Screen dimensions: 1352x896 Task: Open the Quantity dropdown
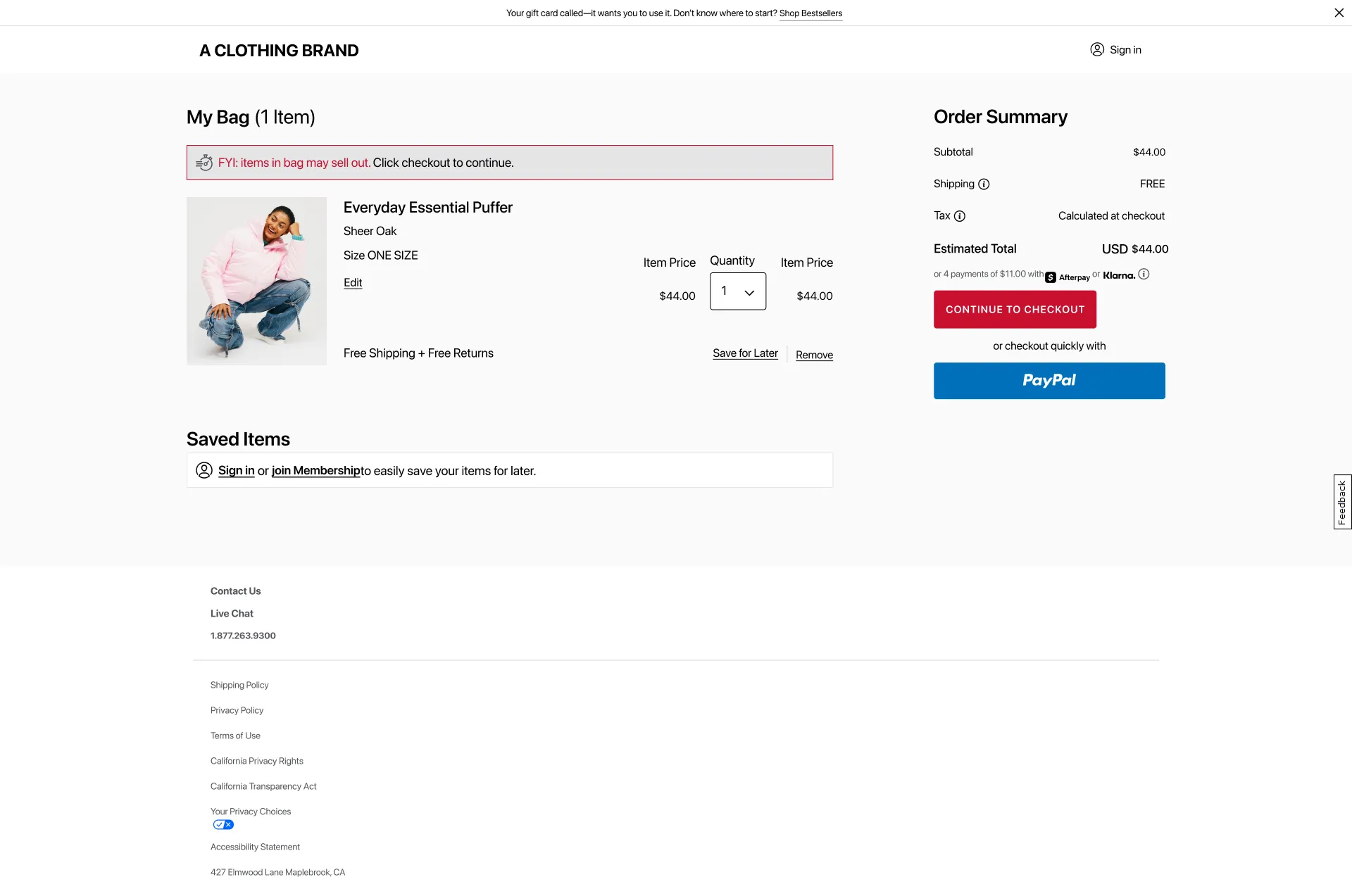click(737, 291)
